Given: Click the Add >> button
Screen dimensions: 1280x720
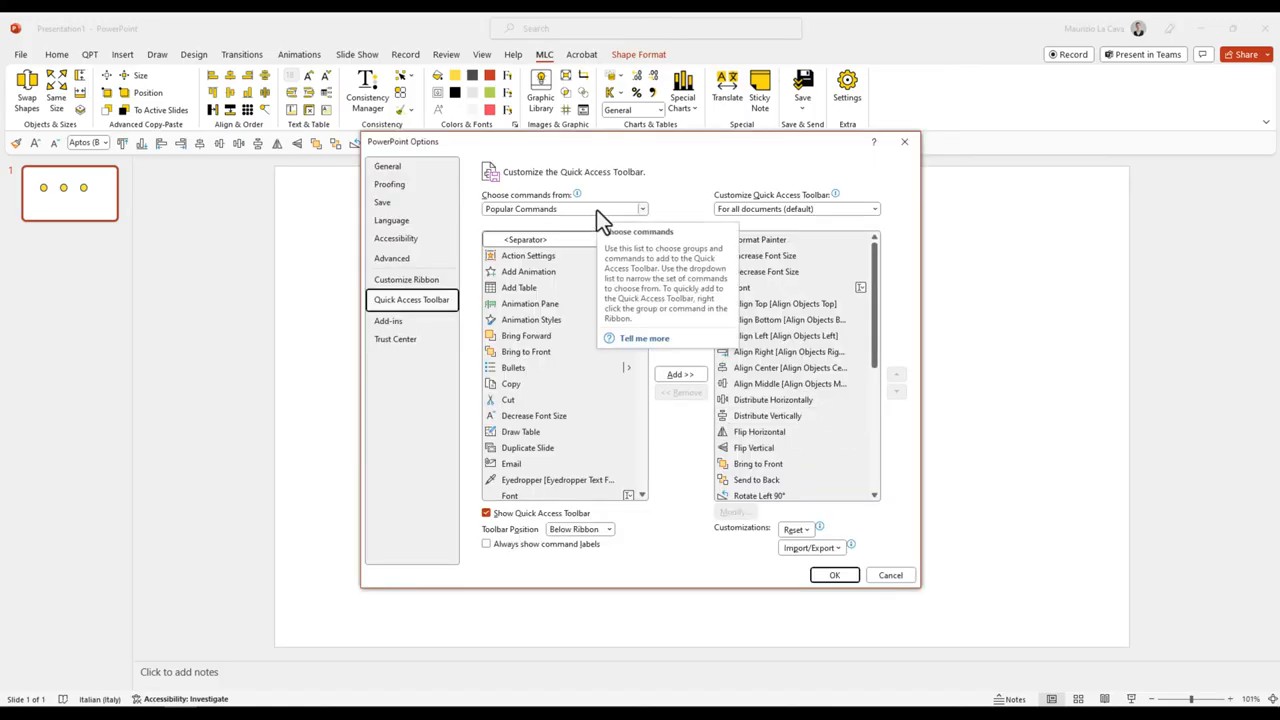Looking at the screenshot, I should click(680, 374).
